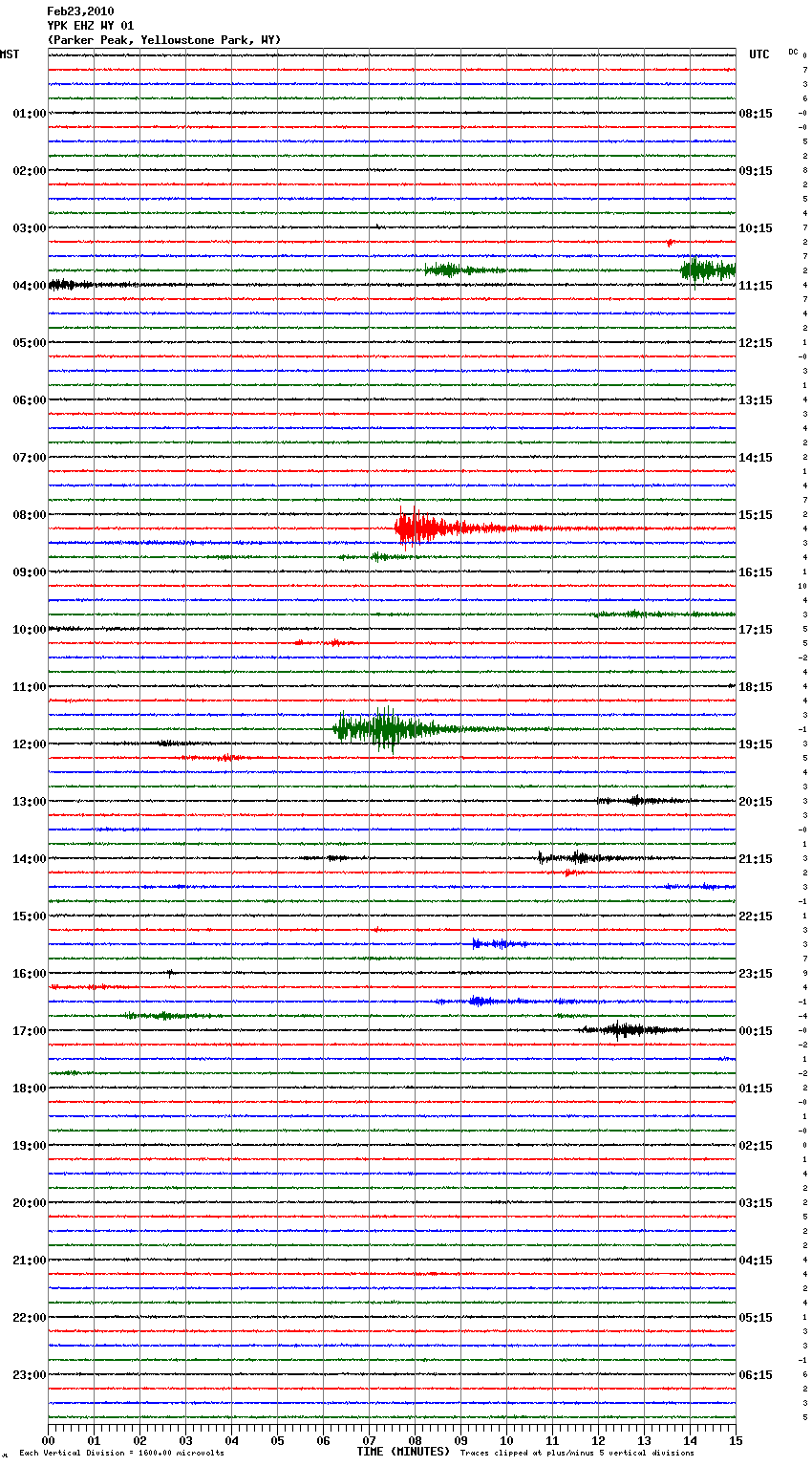Click the 18:15 UTC time label

click(756, 687)
